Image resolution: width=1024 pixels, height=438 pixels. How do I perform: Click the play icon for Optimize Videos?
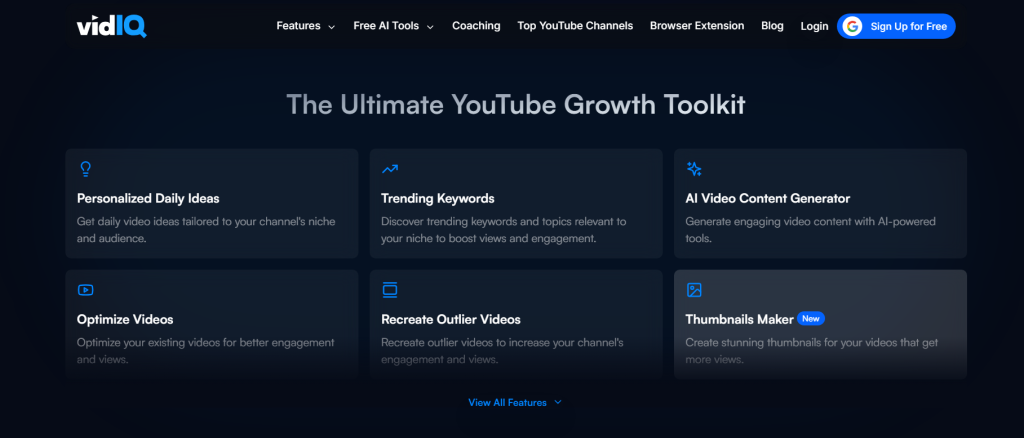(86, 290)
